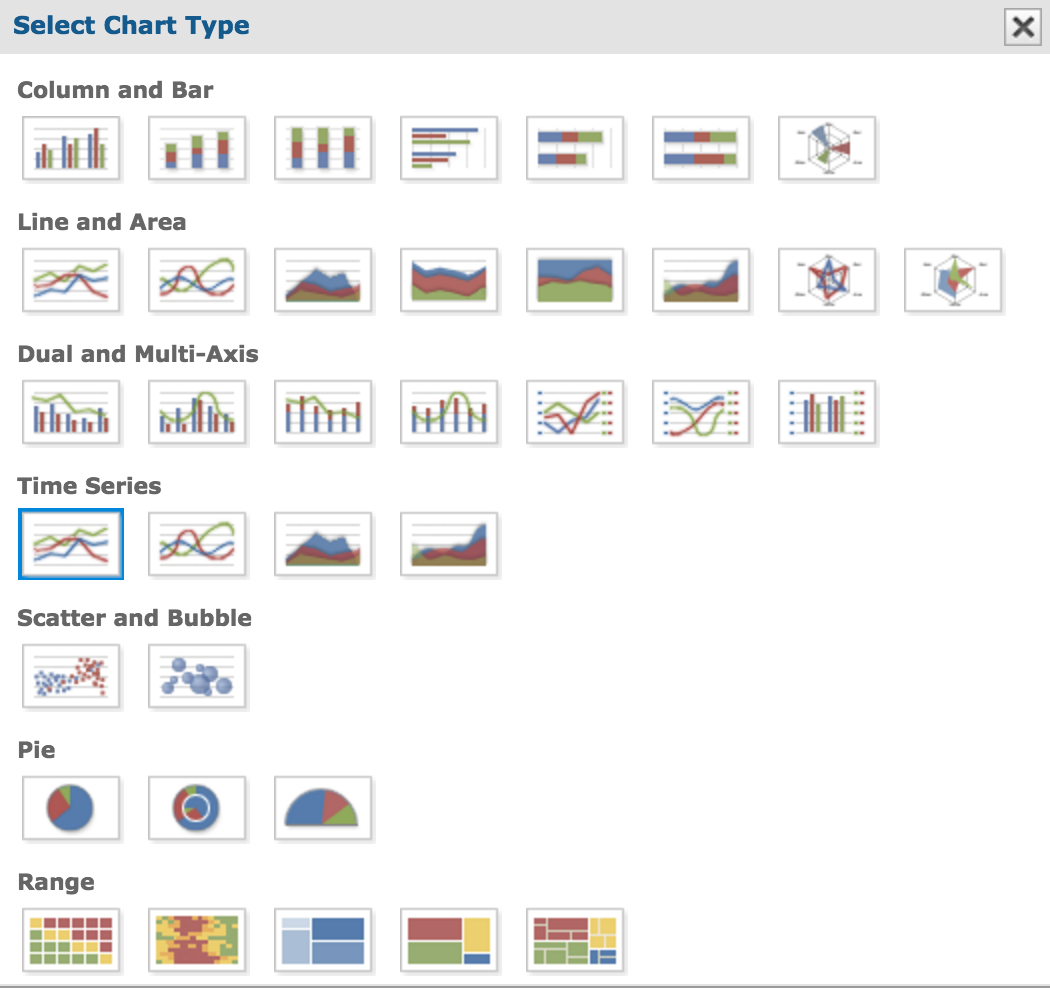Choose the Time Series area chart
The image size is (1050, 988).
click(x=323, y=544)
